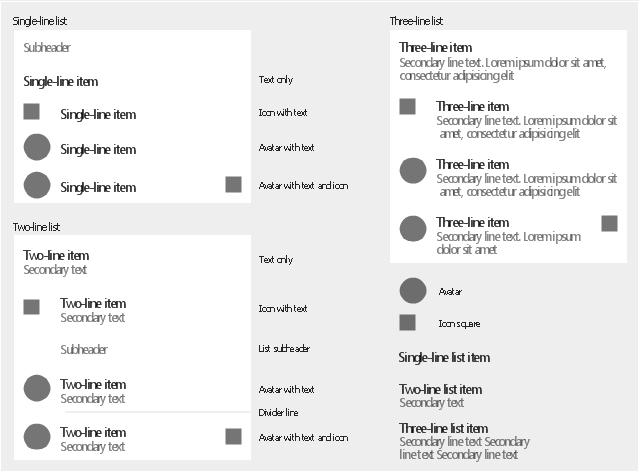Select the text-only Single-line item
640x472 pixels.
click(x=61, y=81)
